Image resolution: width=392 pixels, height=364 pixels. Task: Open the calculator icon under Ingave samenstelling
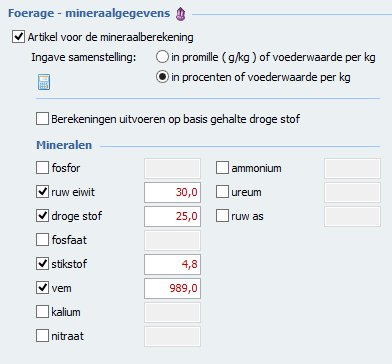(x=44, y=82)
